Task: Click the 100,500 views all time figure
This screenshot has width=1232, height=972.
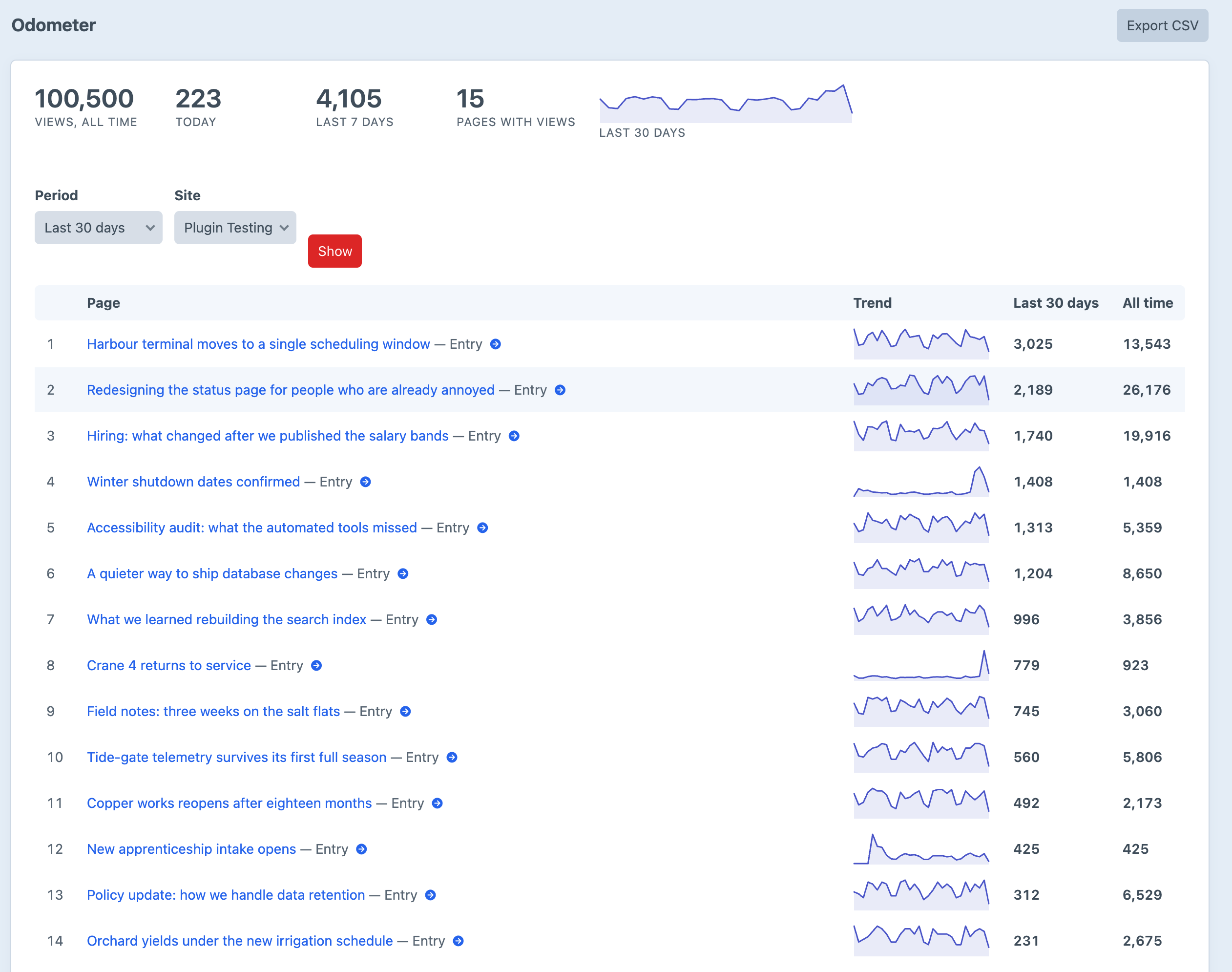Action: (x=84, y=99)
